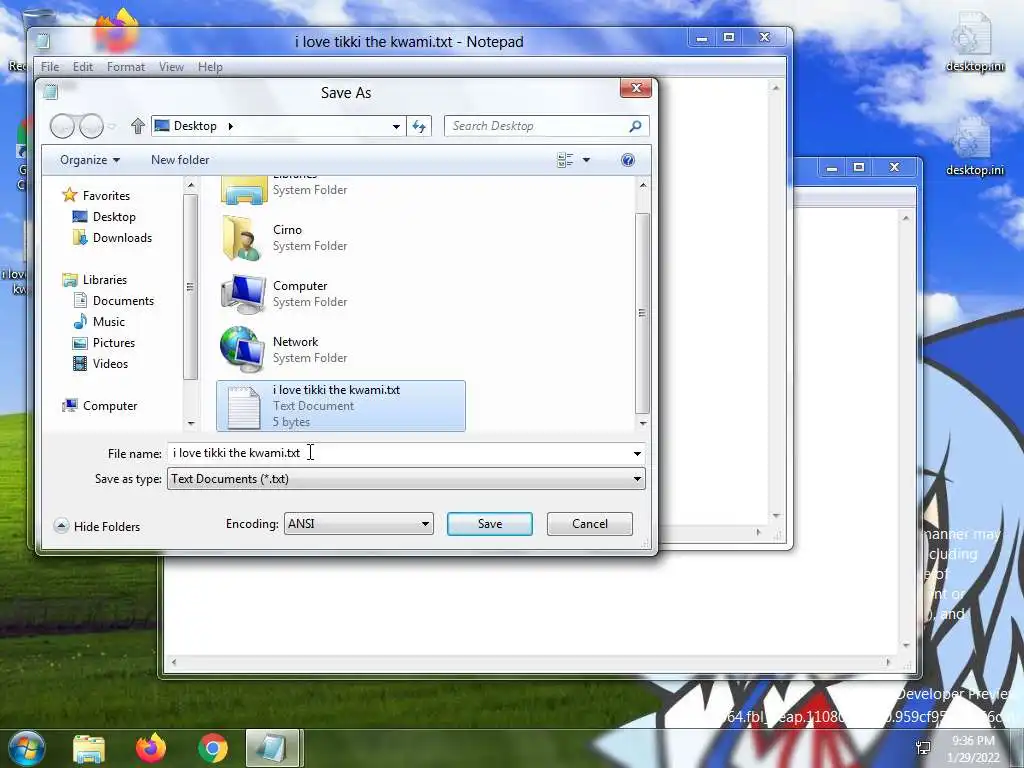Go up one folder level with up arrow
Screen dimensions: 1024x768
137,126
